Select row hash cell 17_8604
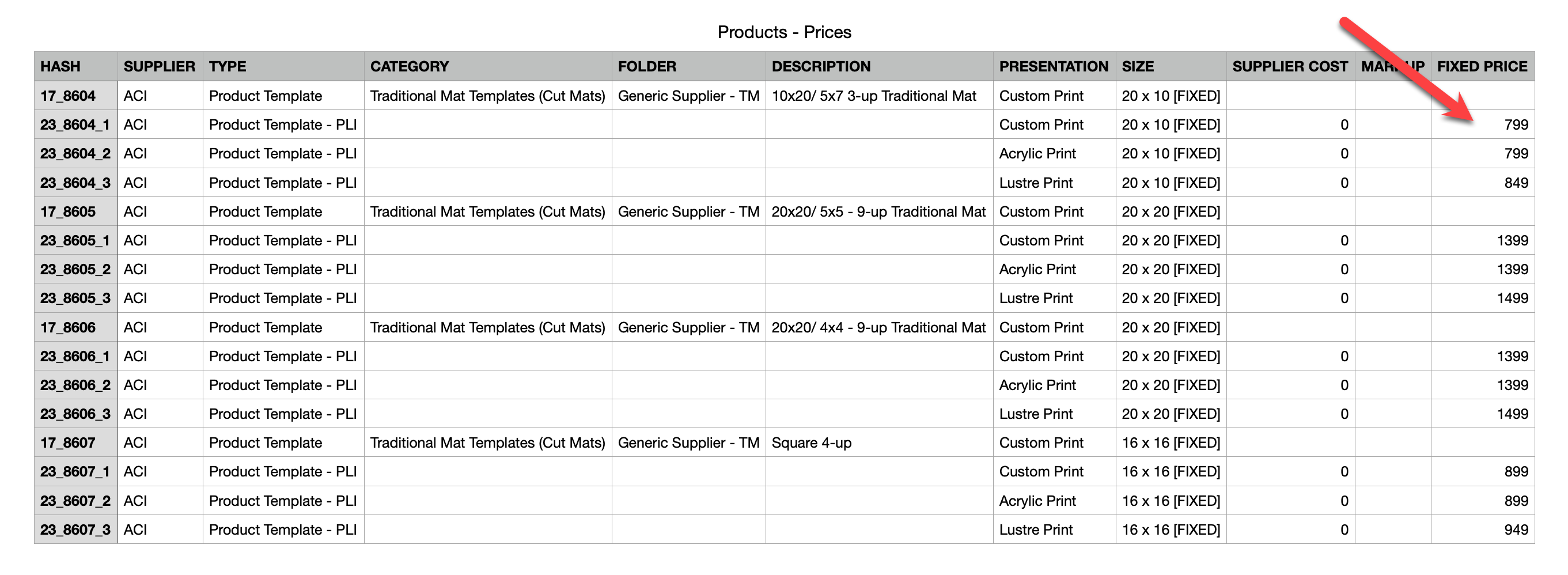 pos(67,96)
